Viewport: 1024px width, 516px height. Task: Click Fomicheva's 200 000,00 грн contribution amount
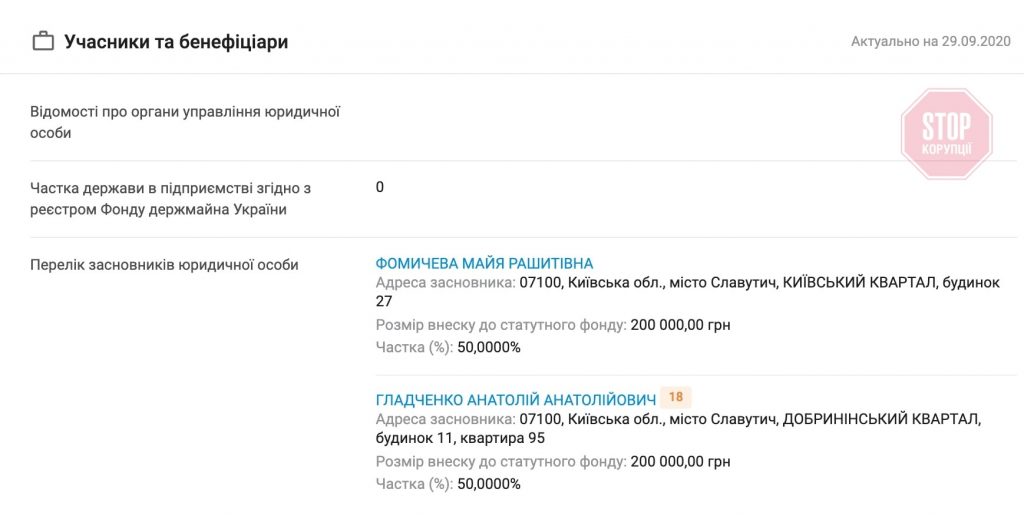point(680,325)
